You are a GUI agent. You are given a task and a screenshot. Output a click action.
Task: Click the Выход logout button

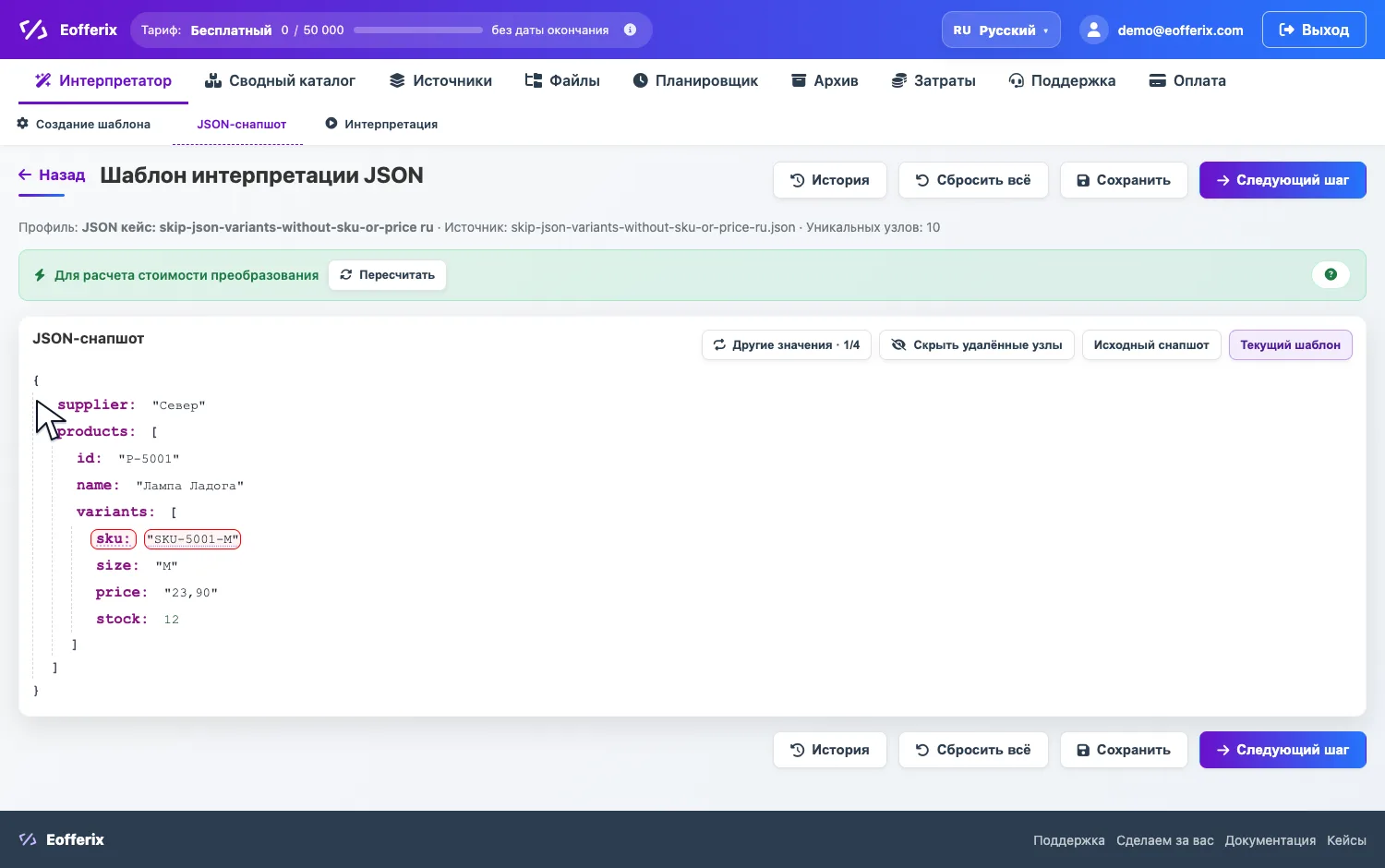(1314, 30)
